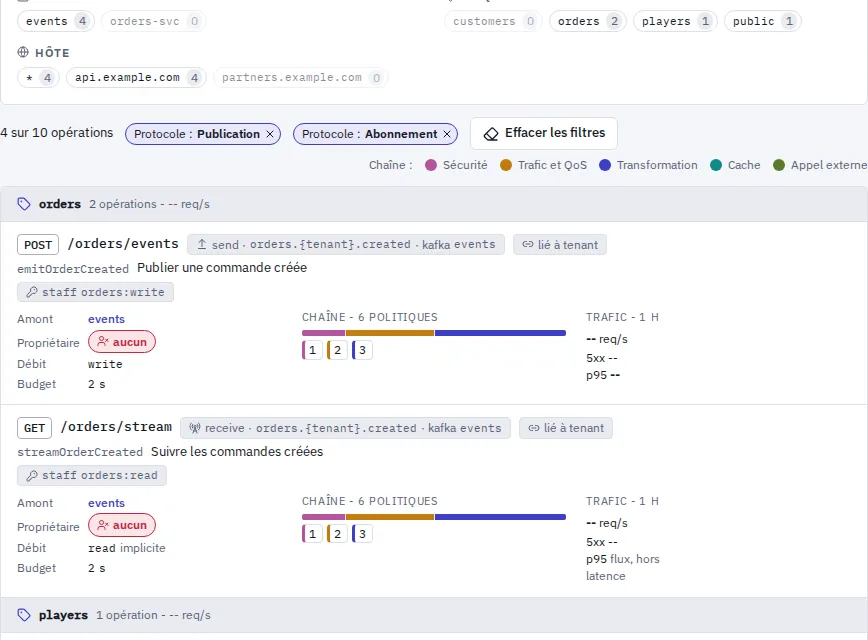Toggle the events 4 filter chip
The height and width of the screenshot is (640, 868).
56,21
